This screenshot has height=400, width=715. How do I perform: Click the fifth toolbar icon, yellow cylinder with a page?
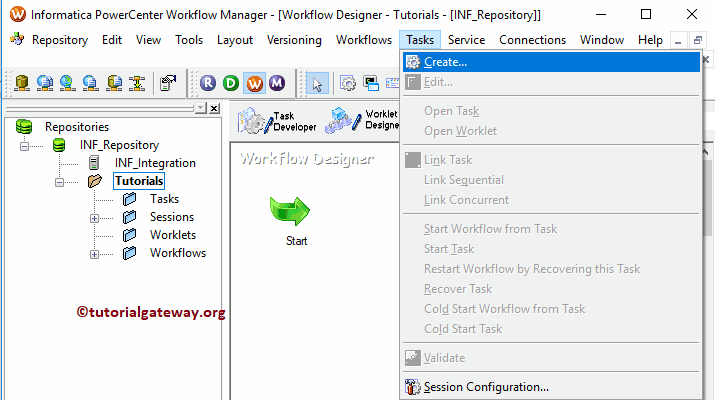[114, 83]
